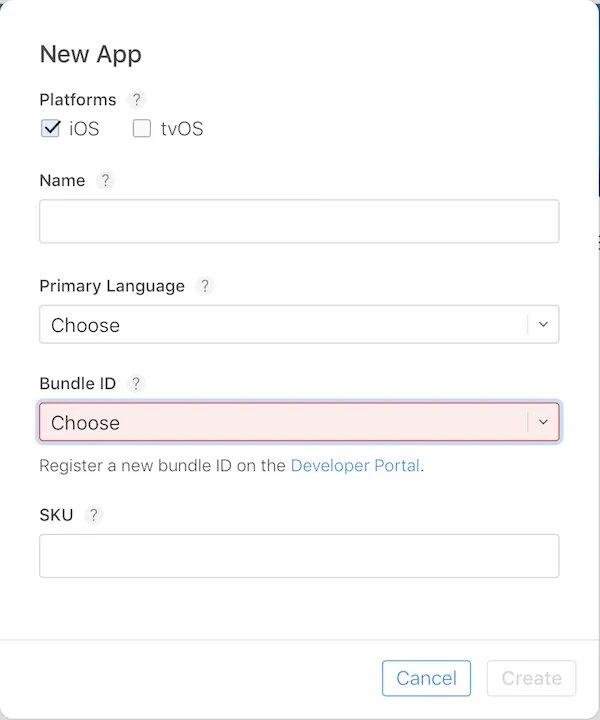Open the Bundle ID help tooltip icon
The width and height of the screenshot is (600, 720).
tap(136, 384)
